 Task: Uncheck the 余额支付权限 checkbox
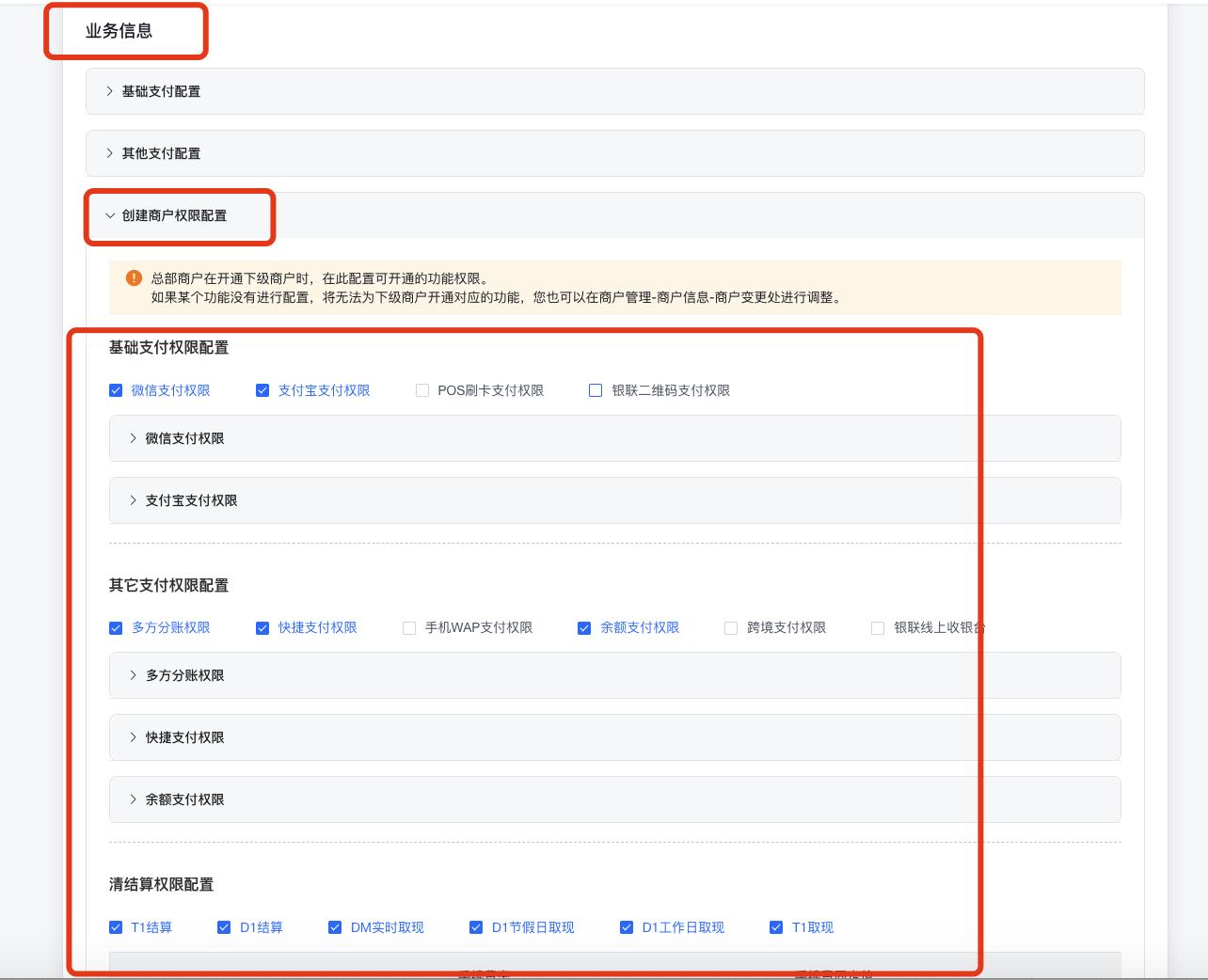pyautogui.click(x=584, y=628)
